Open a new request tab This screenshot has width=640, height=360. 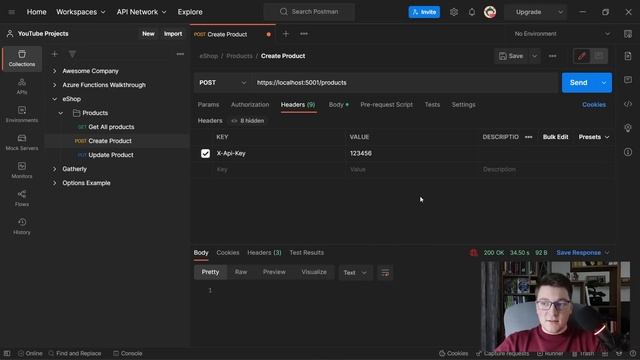click(x=286, y=34)
